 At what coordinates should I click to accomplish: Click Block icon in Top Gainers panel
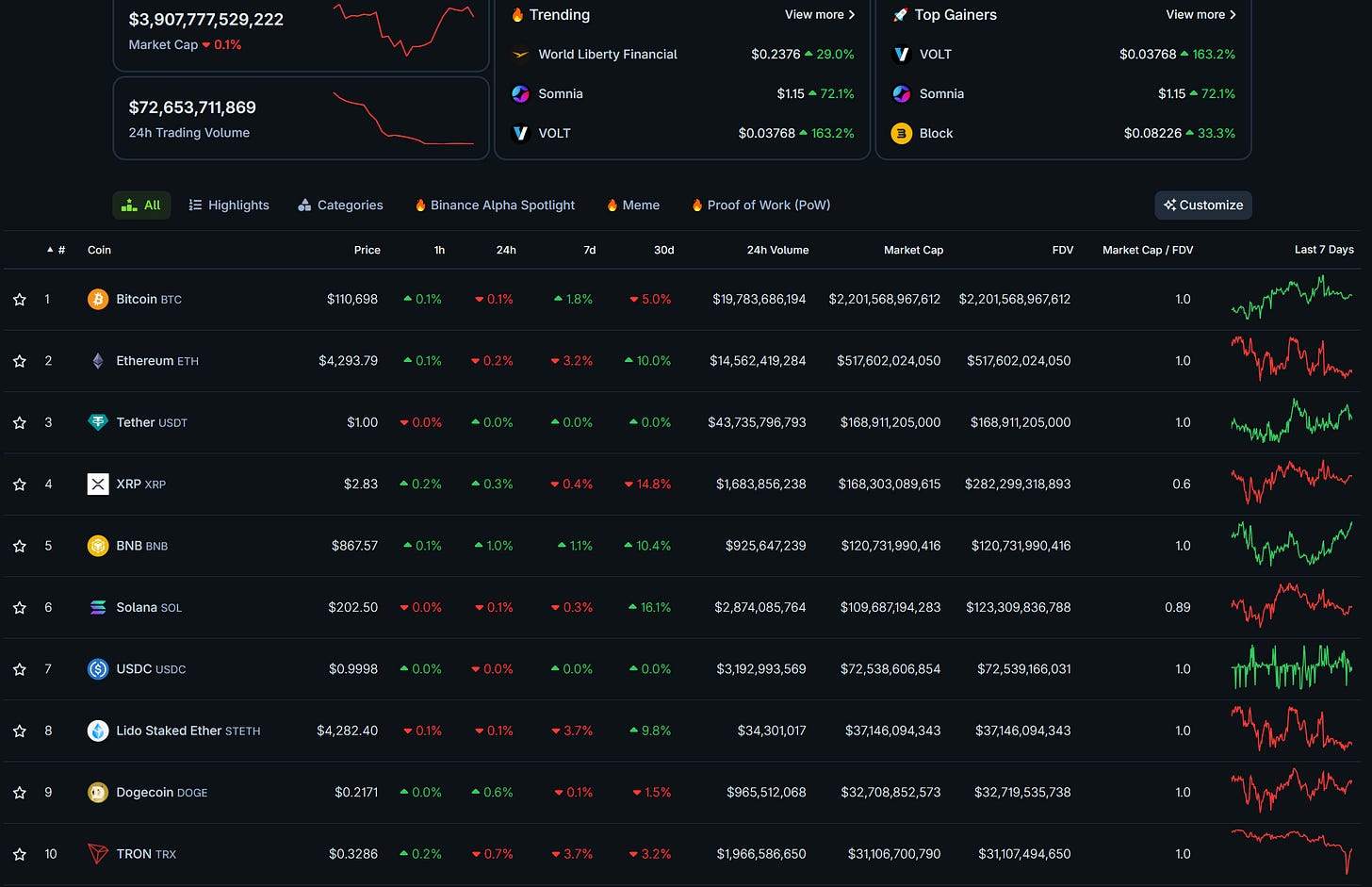pos(902,134)
